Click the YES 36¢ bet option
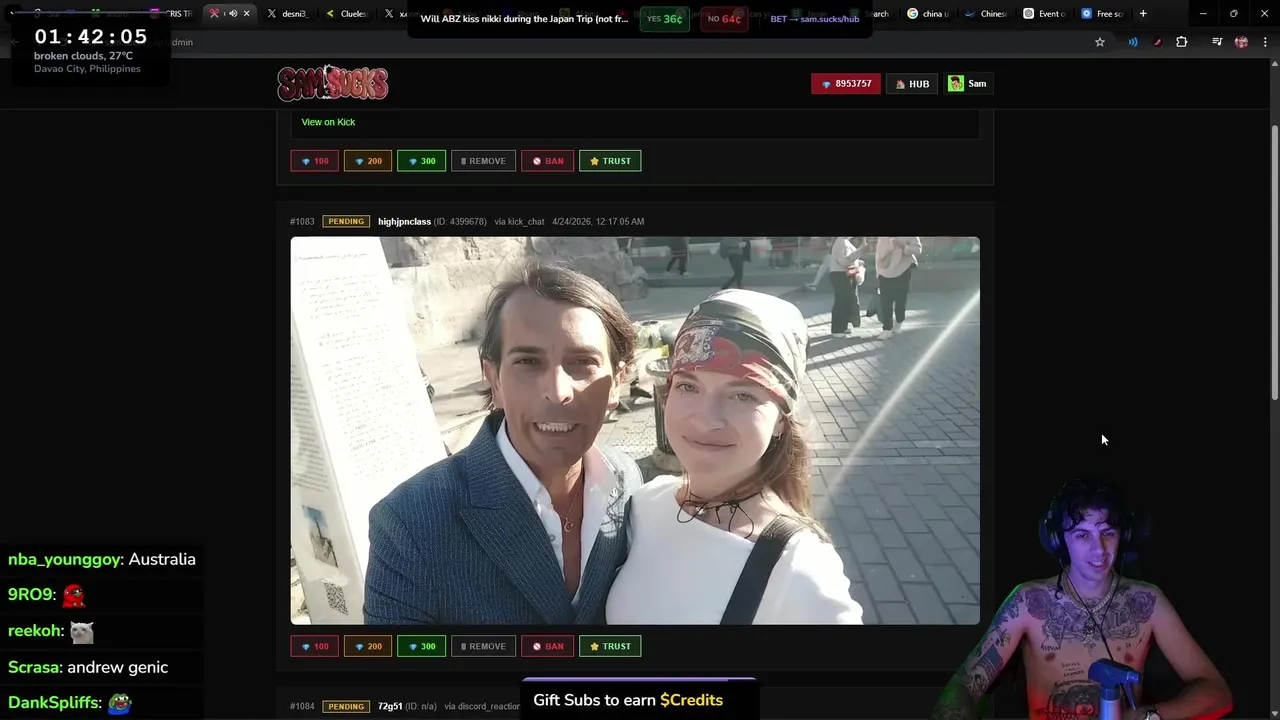Viewport: 1280px width, 720px height. click(665, 19)
